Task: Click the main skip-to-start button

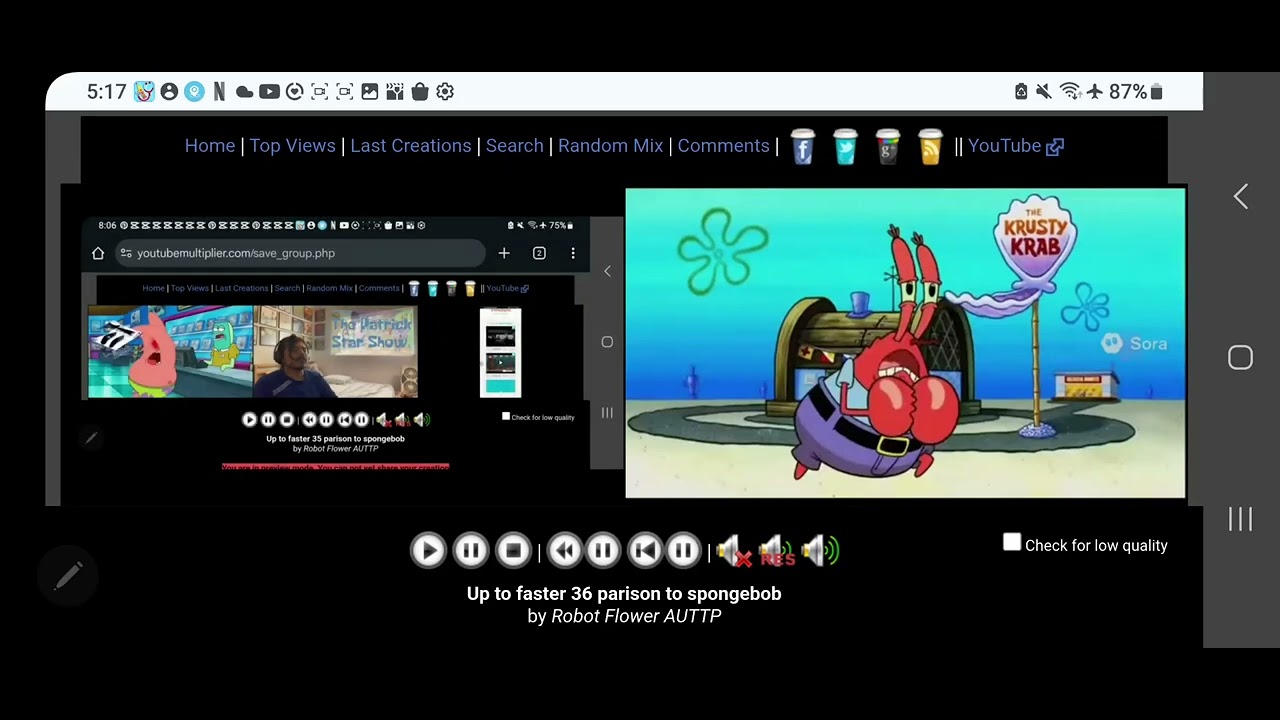Action: click(645, 550)
